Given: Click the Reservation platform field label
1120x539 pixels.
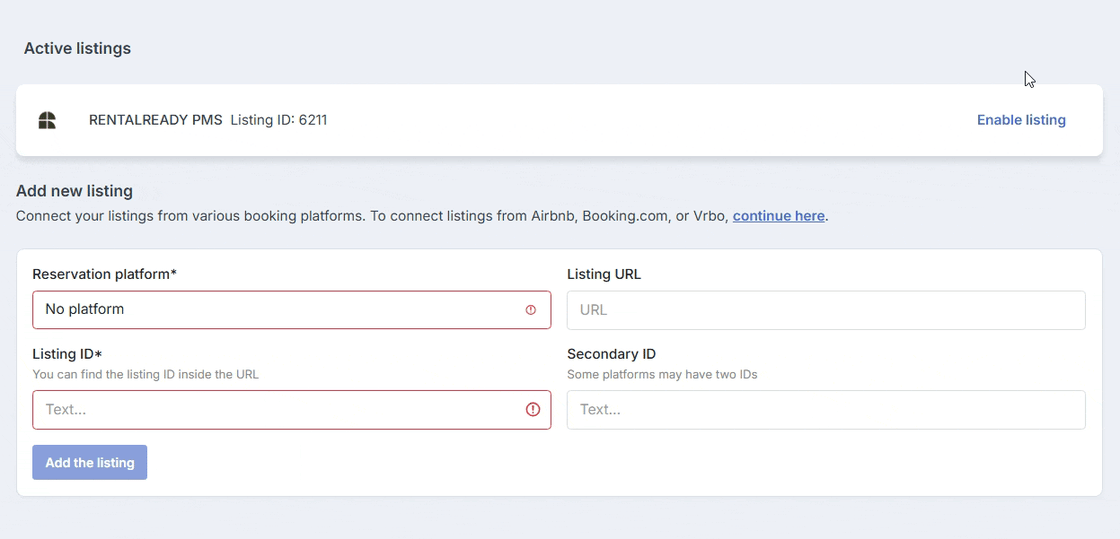Looking at the screenshot, I should tap(104, 274).
